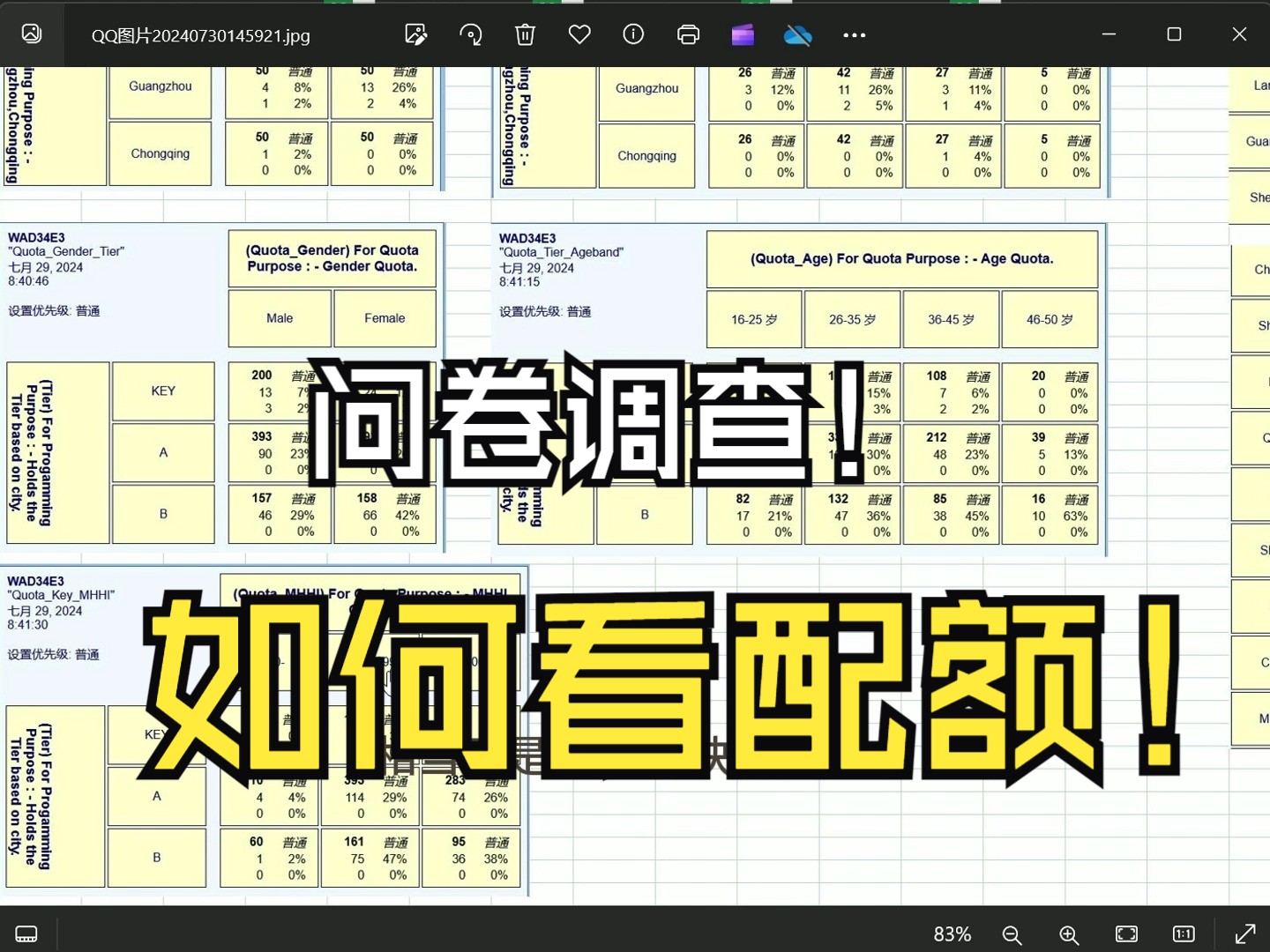Zoom out with the magnifier minus icon
1270x952 pixels.
point(1012,934)
